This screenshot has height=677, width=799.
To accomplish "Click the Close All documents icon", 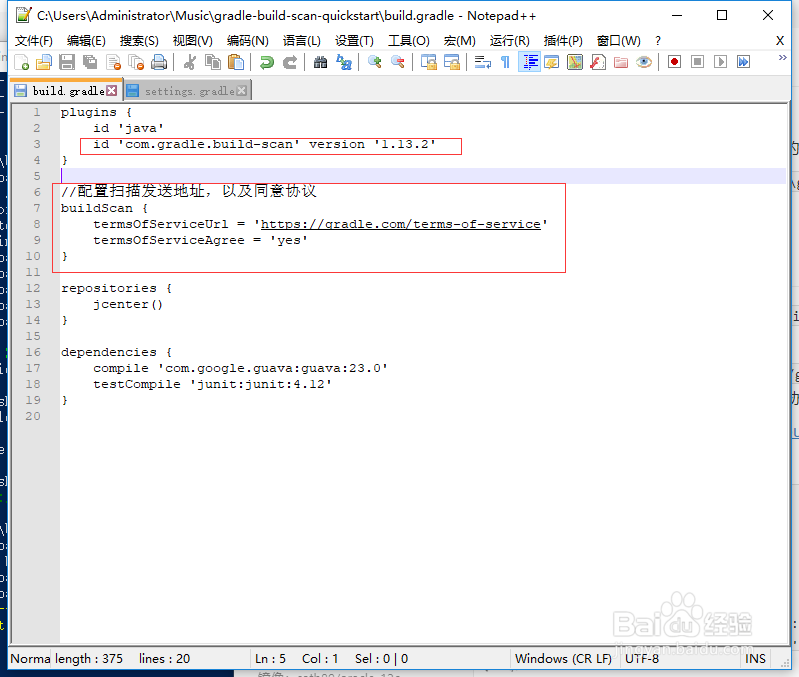I will pyautogui.click(x=136, y=62).
